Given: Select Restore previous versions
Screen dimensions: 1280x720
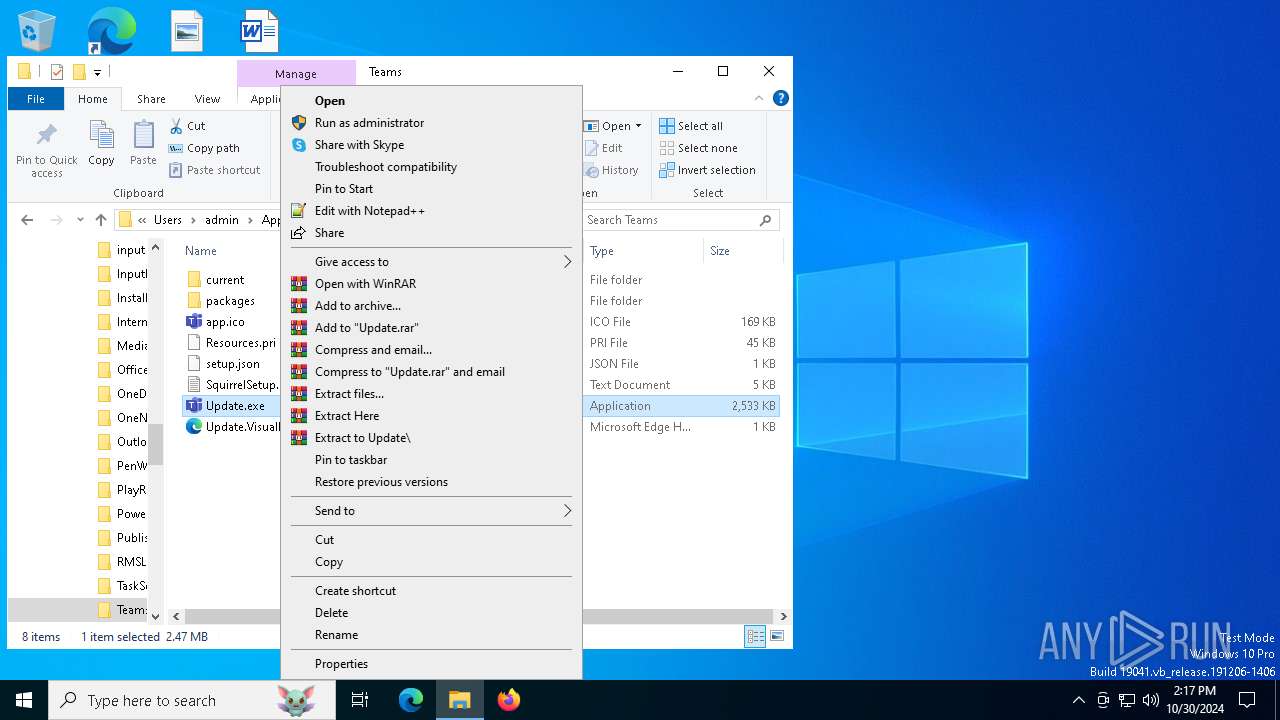Looking at the screenshot, I should point(431,482).
